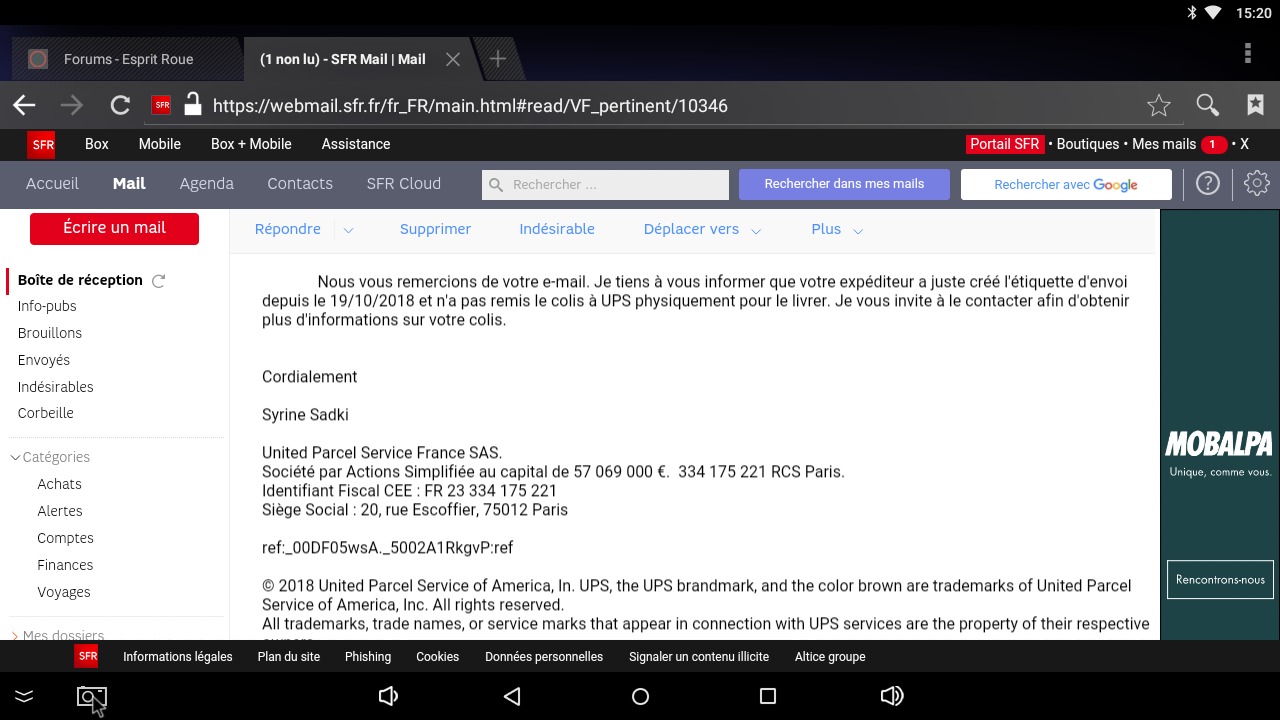
Task: Click the Rechercher search field
Action: 605,184
